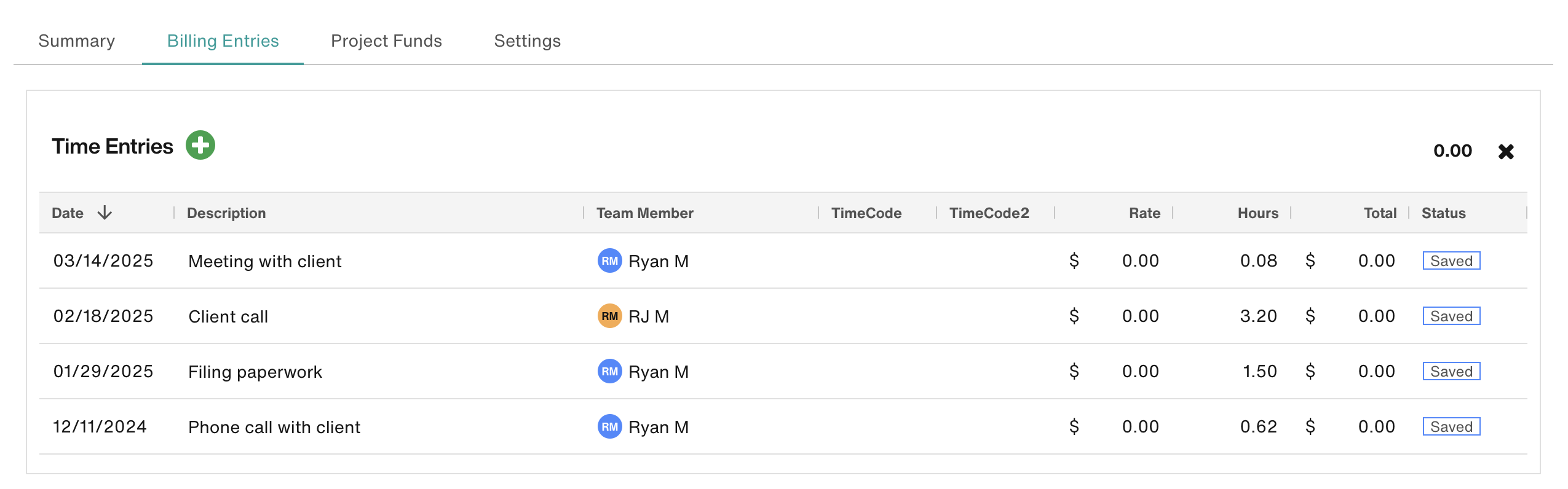Click the TimeCode column header
The image size is (1568, 489).
pos(866,213)
